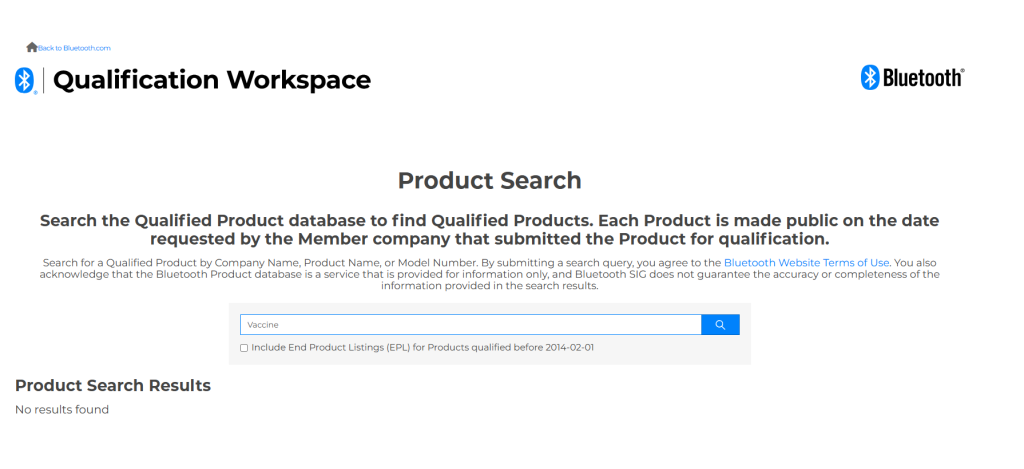Click the blue Bluetooth rune icon at top right
1024x469 pixels.
point(870,77)
